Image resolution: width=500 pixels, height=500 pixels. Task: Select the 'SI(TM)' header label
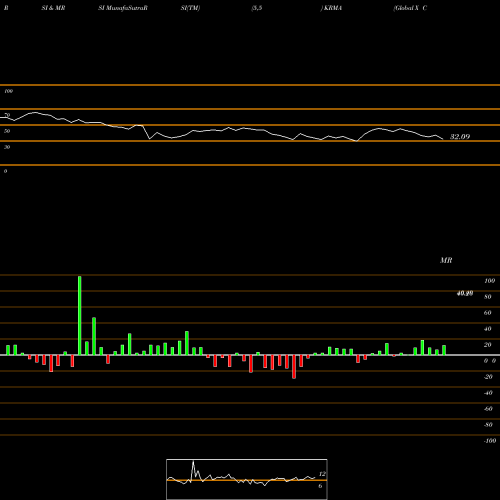click(x=190, y=8)
